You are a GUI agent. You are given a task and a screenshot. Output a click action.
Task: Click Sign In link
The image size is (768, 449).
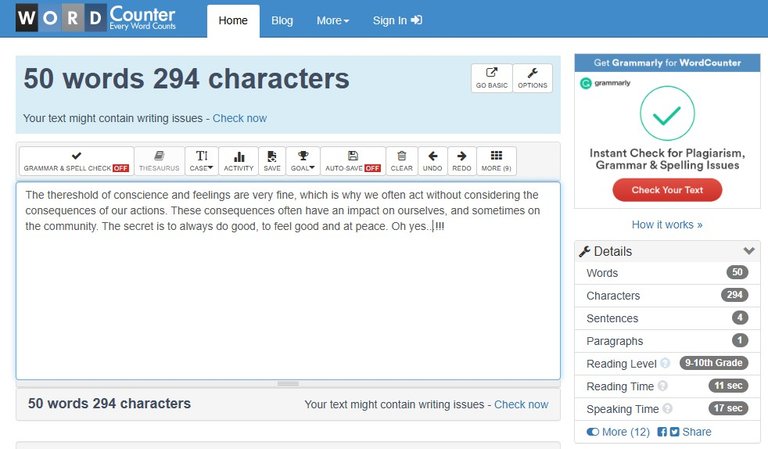(x=397, y=21)
